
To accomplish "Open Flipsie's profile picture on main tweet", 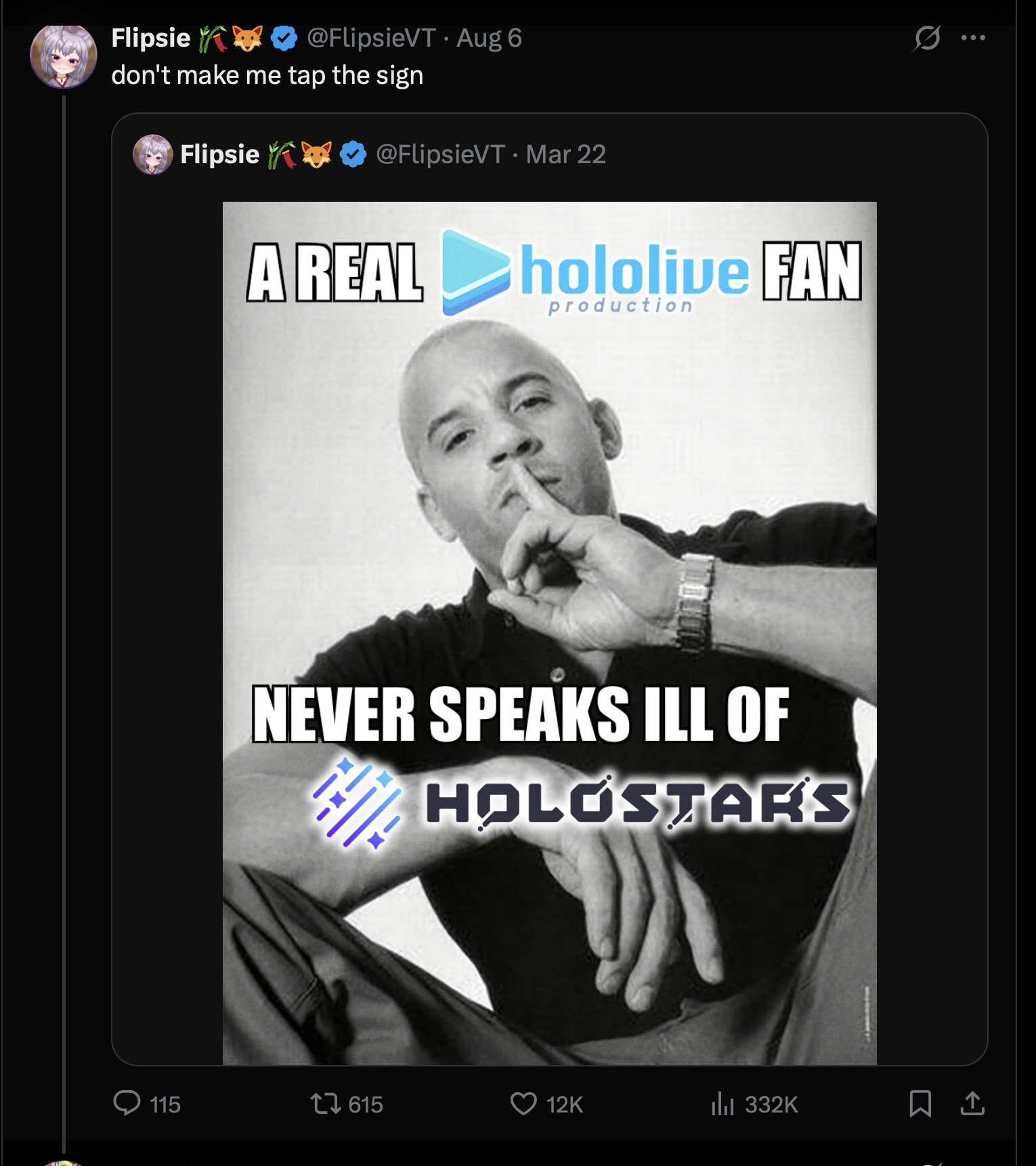I will [64, 57].
